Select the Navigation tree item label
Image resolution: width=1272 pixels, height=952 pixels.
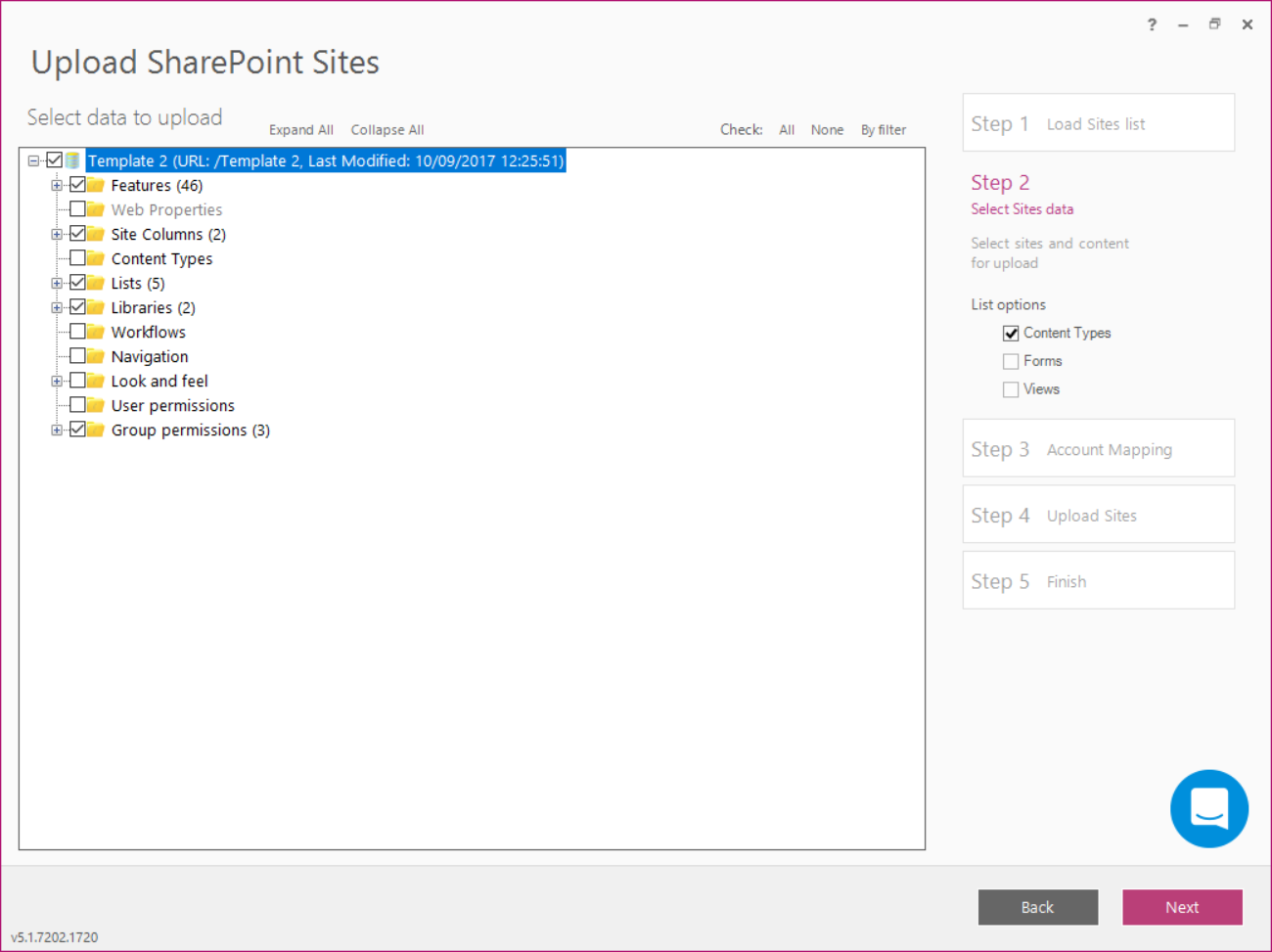(x=150, y=356)
